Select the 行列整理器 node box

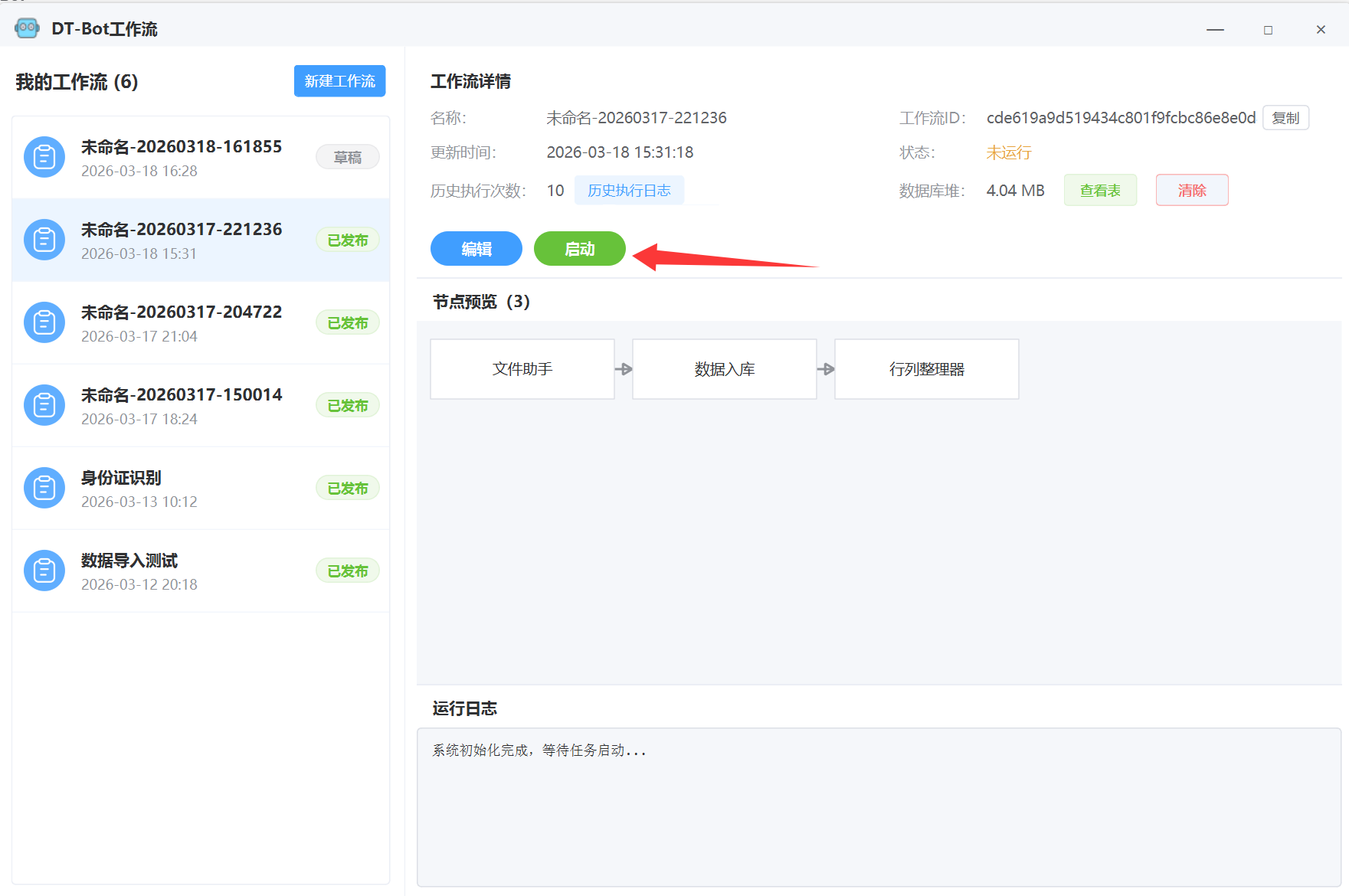pos(926,369)
